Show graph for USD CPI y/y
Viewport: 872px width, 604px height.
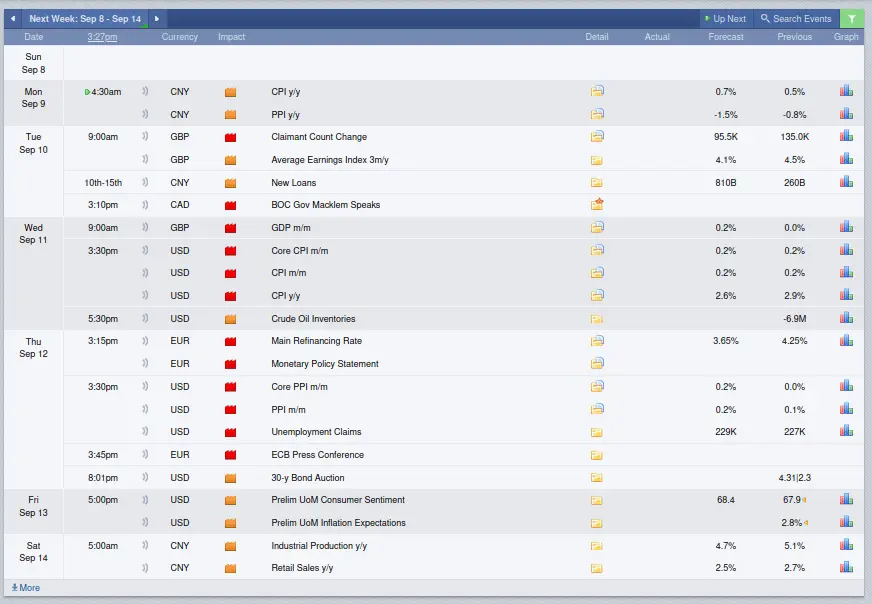(846, 294)
